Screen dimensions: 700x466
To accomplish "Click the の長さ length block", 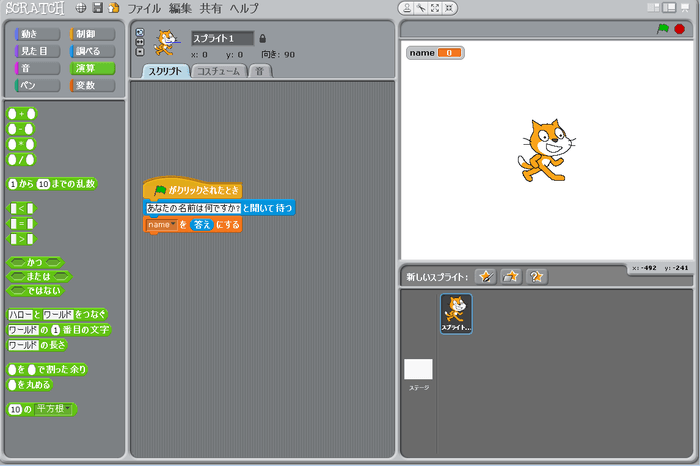I will 37,345.
